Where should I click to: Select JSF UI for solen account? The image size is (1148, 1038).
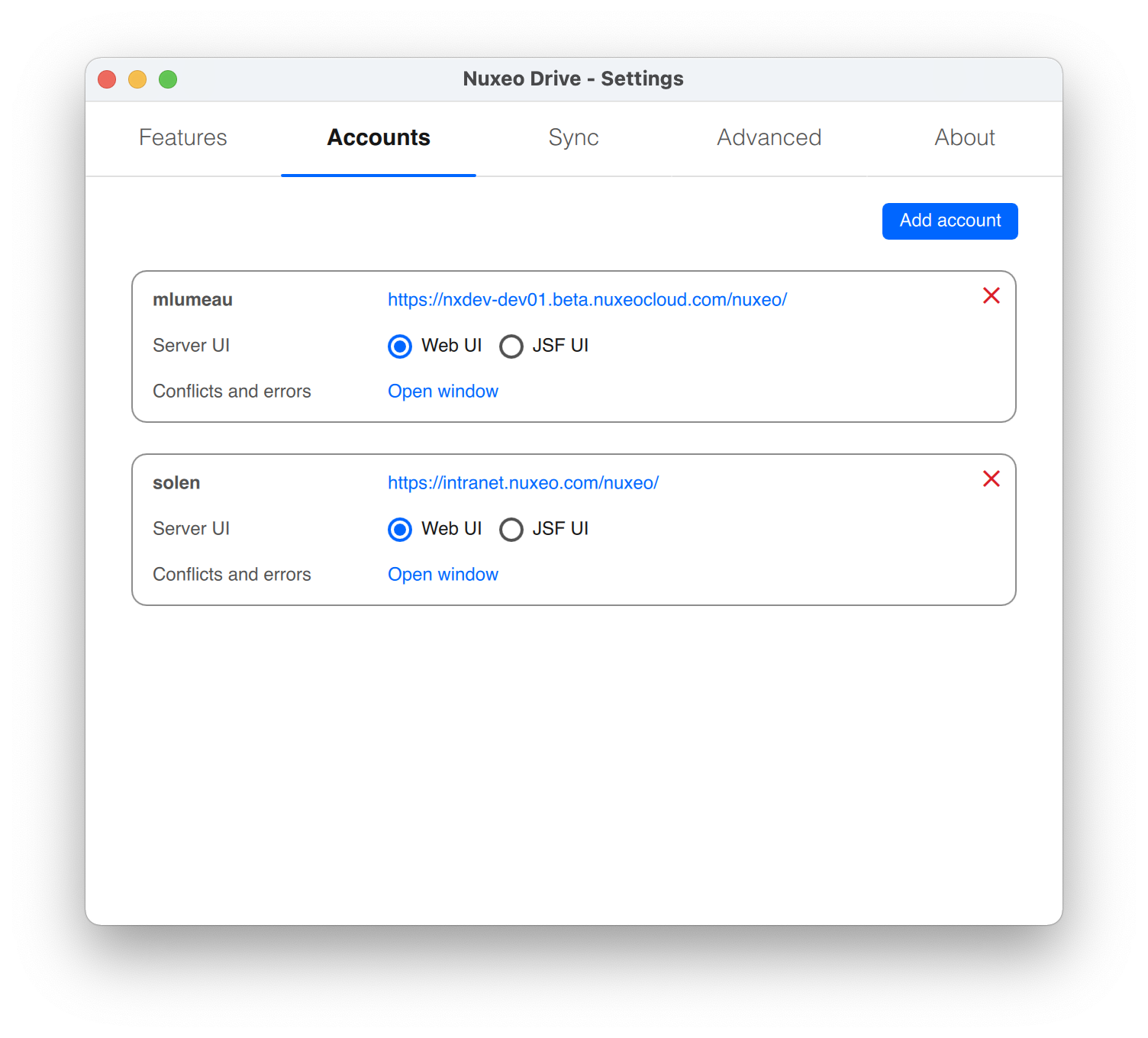pyautogui.click(x=511, y=530)
